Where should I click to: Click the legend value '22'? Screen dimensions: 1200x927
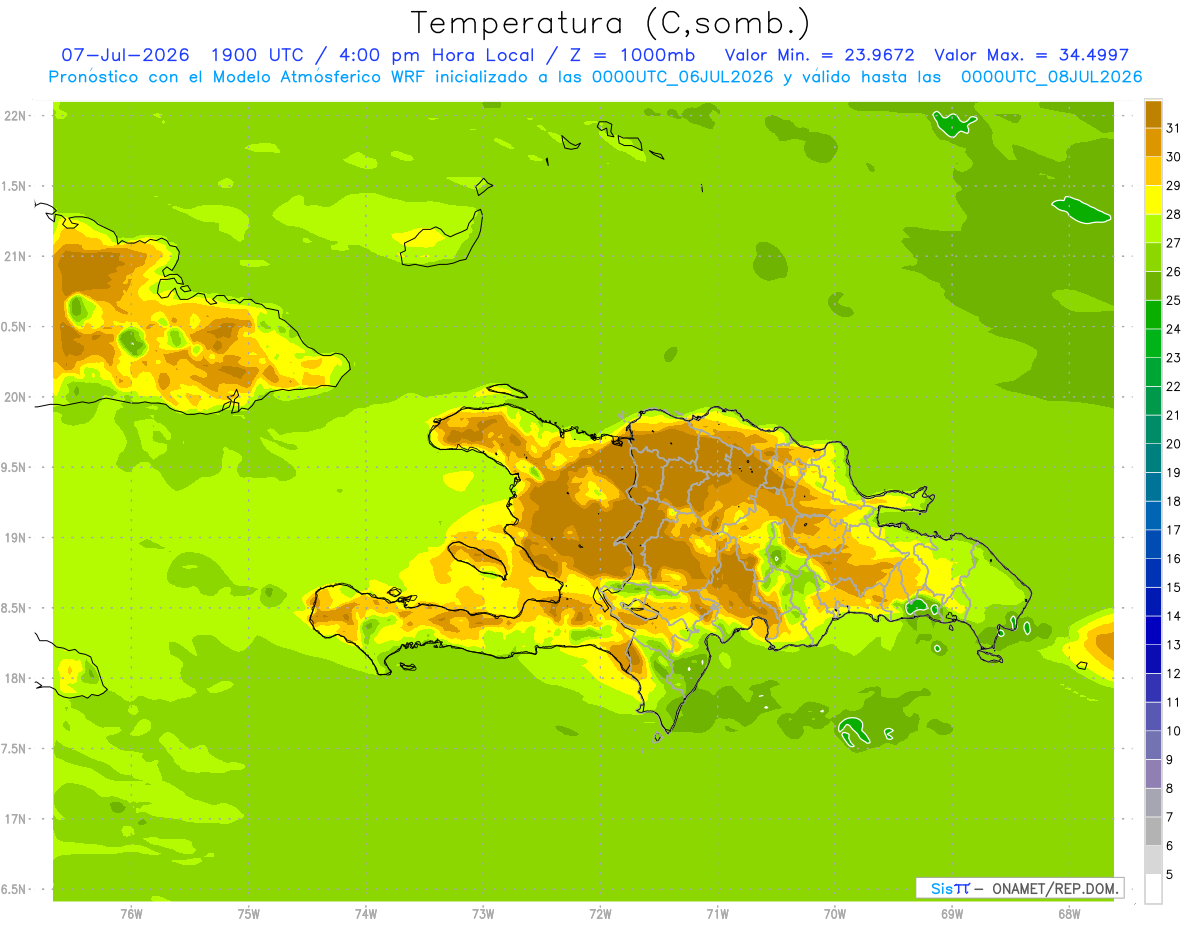pos(1173,386)
